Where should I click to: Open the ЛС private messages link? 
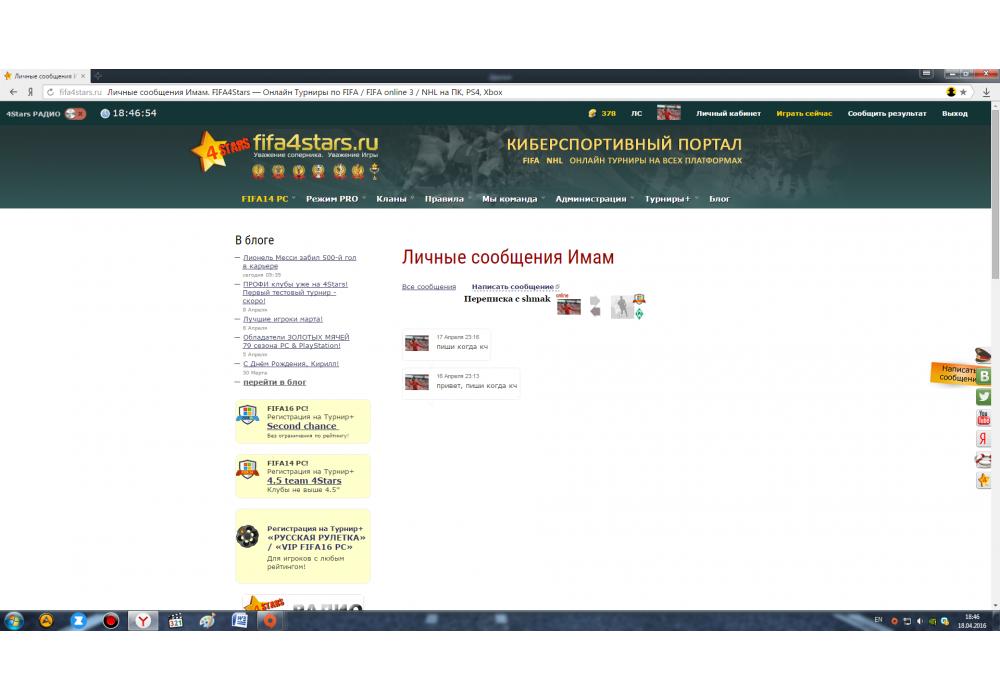[x=636, y=113]
